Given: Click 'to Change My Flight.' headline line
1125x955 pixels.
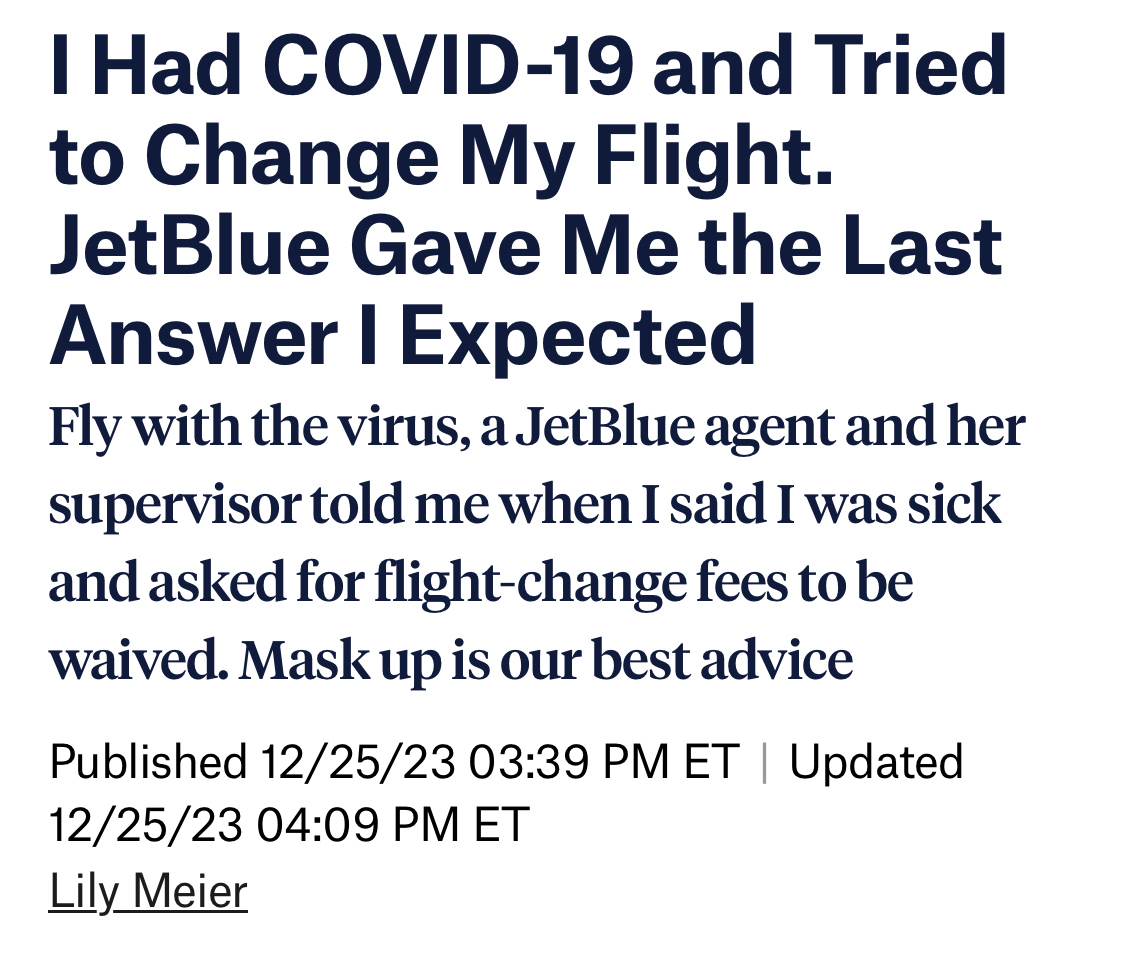Looking at the screenshot, I should [441, 156].
